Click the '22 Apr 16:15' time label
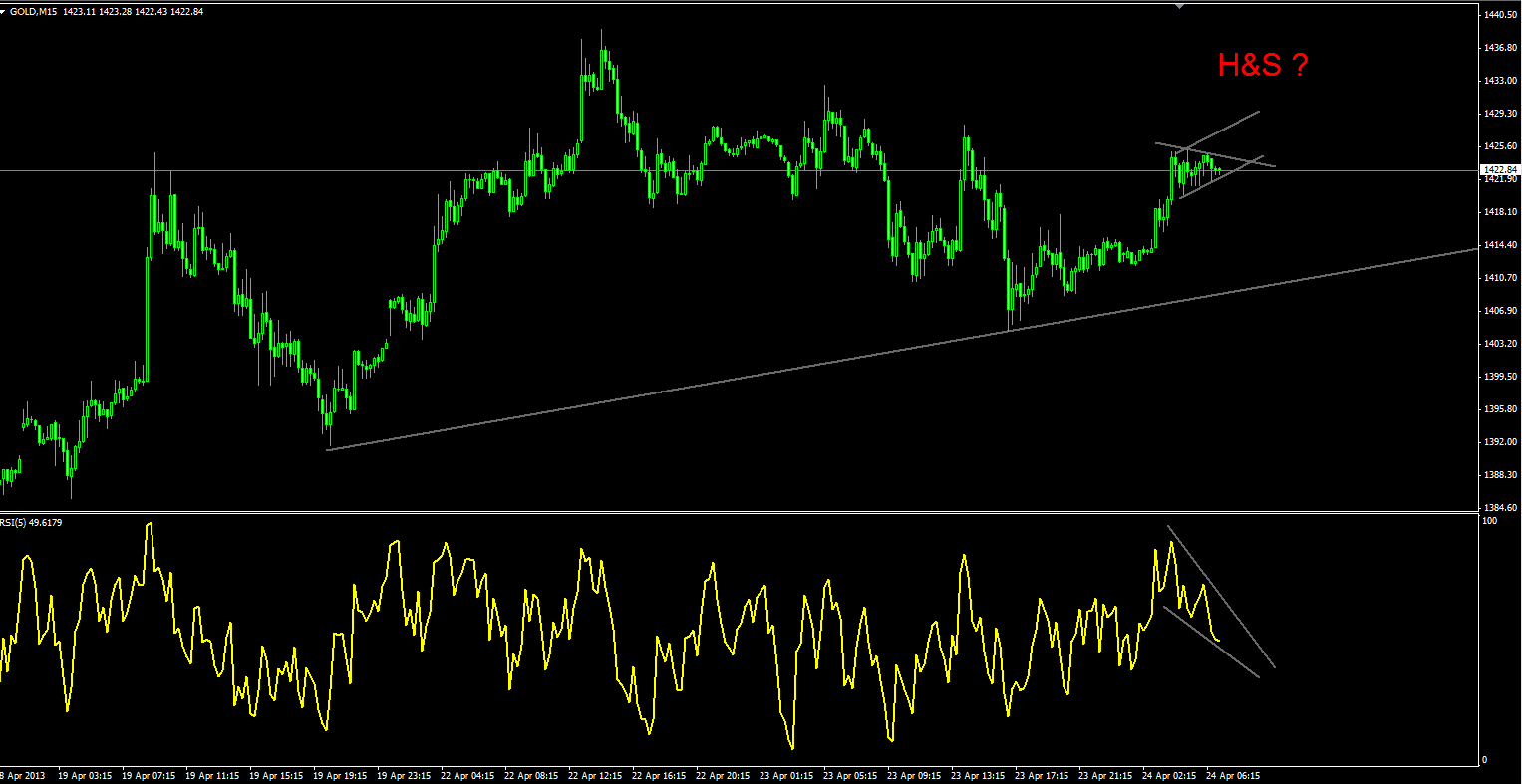1522x784 pixels. (x=660, y=775)
